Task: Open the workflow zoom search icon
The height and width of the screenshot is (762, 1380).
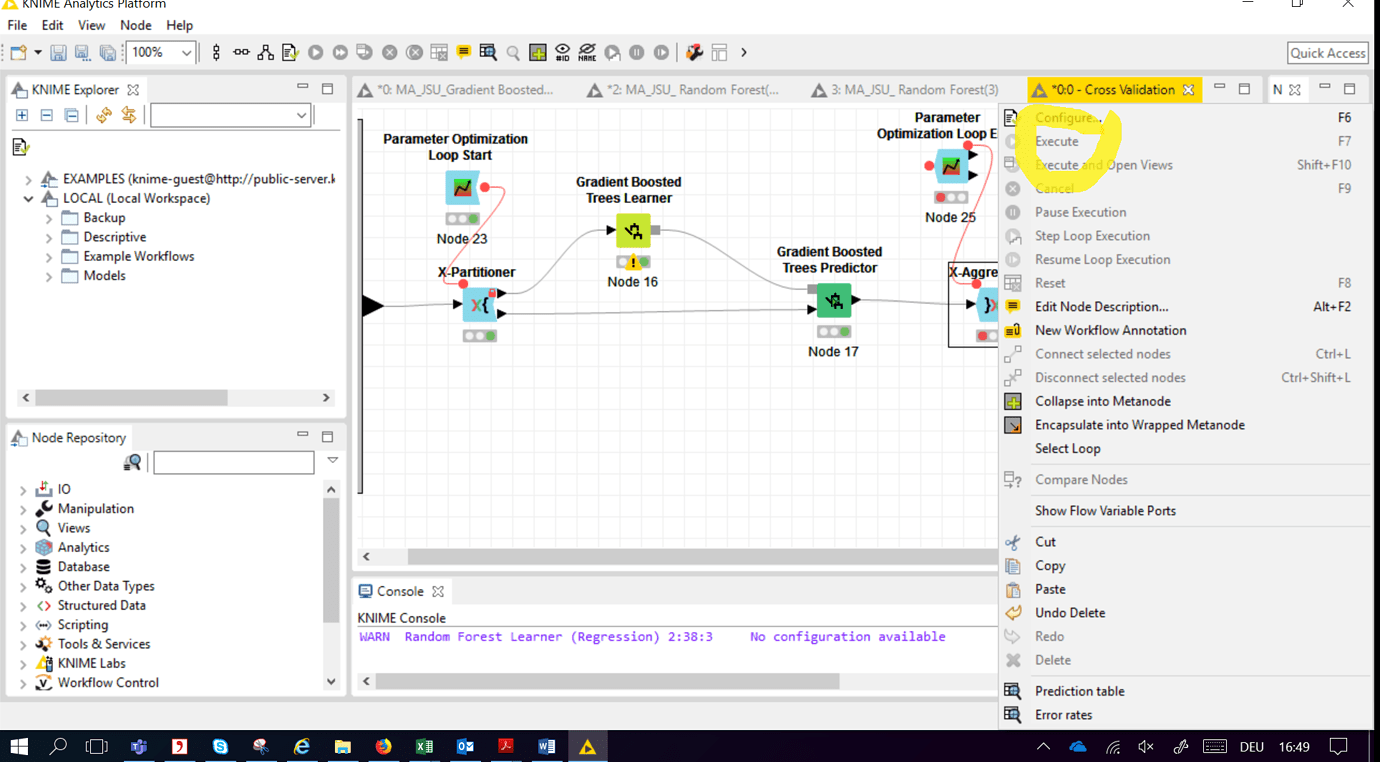Action: click(488, 52)
